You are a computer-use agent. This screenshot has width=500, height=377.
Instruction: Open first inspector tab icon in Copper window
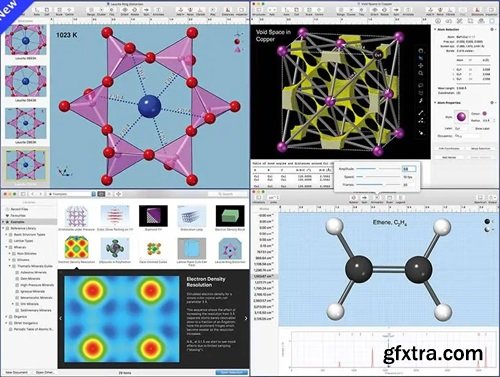point(438,21)
